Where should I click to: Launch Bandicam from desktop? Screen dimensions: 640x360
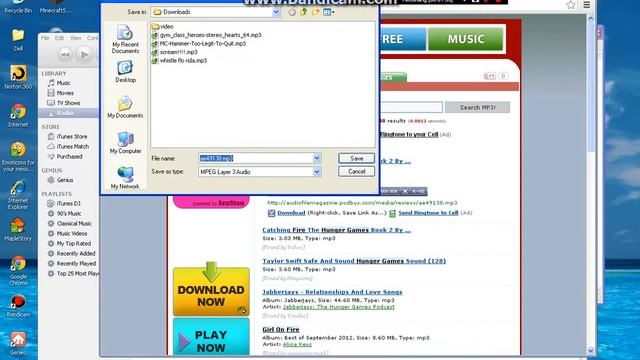pyautogui.click(x=18, y=306)
